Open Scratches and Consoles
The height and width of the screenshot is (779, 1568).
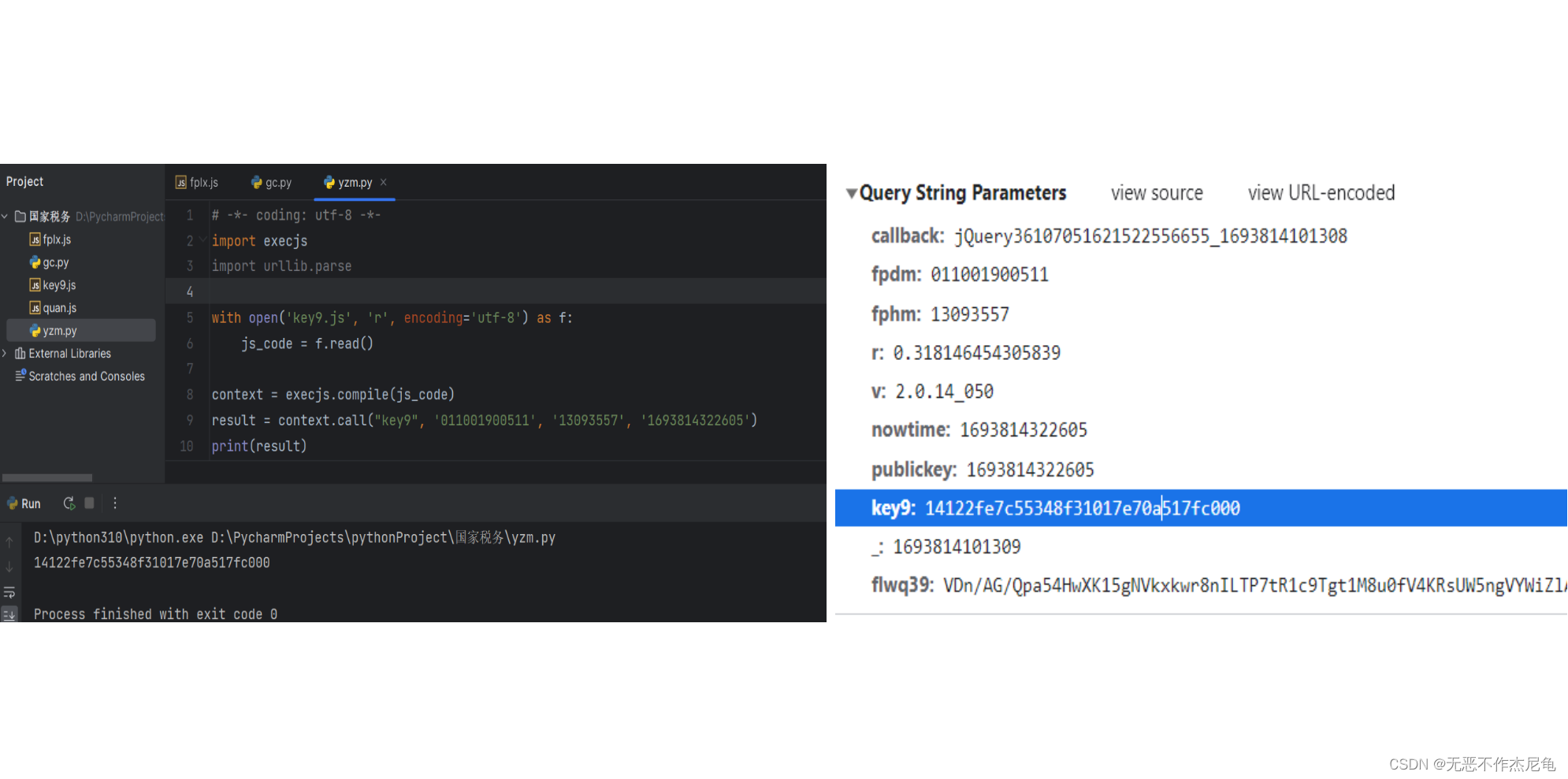(x=80, y=377)
